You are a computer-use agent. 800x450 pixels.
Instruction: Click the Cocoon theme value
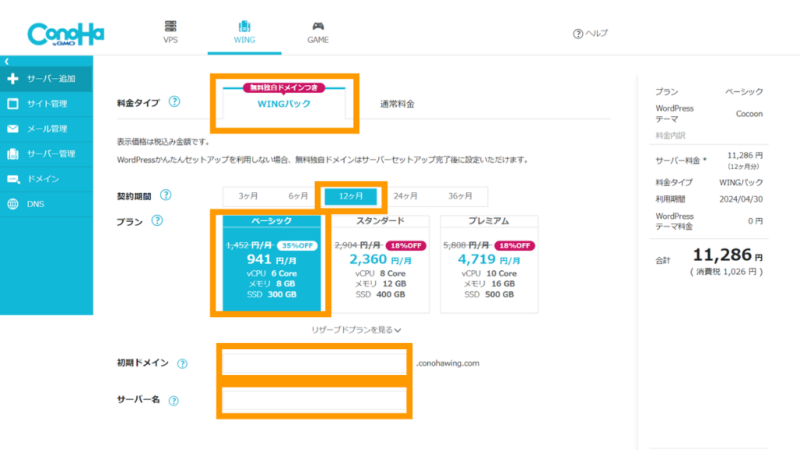pyautogui.click(x=749, y=114)
